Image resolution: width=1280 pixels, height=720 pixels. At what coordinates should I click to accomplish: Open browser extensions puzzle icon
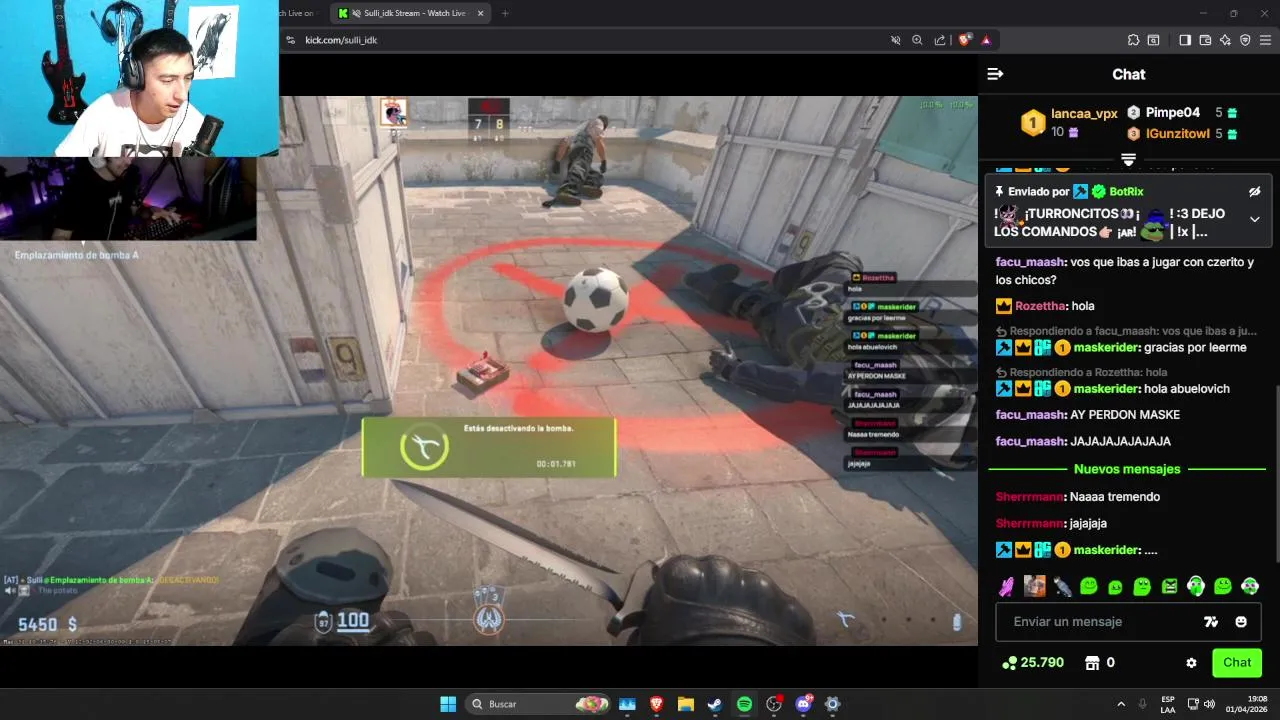click(x=1133, y=40)
